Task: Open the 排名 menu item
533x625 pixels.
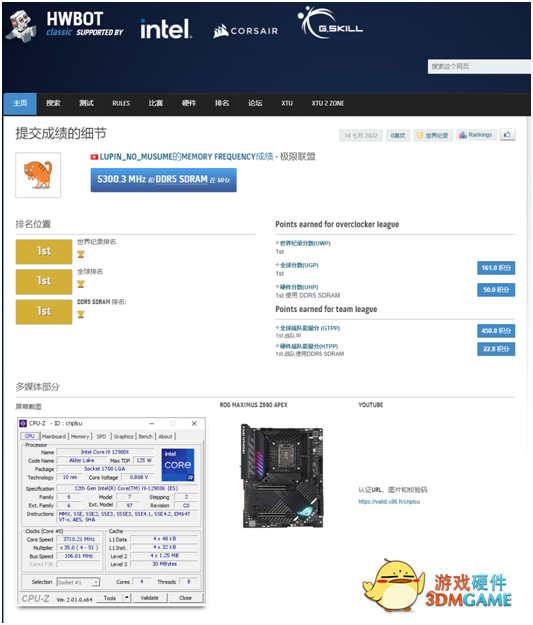Action: [x=222, y=104]
